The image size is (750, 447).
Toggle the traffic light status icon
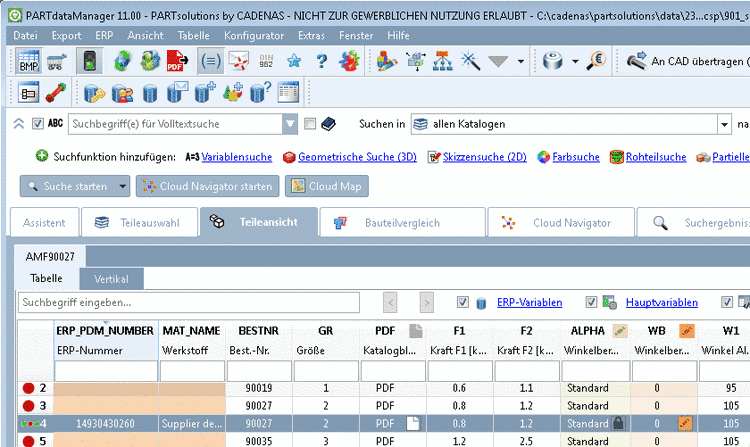click(89, 61)
